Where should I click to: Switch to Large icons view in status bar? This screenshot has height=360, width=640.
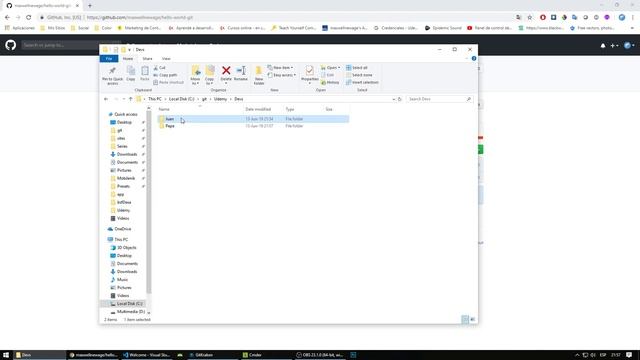pos(473,320)
